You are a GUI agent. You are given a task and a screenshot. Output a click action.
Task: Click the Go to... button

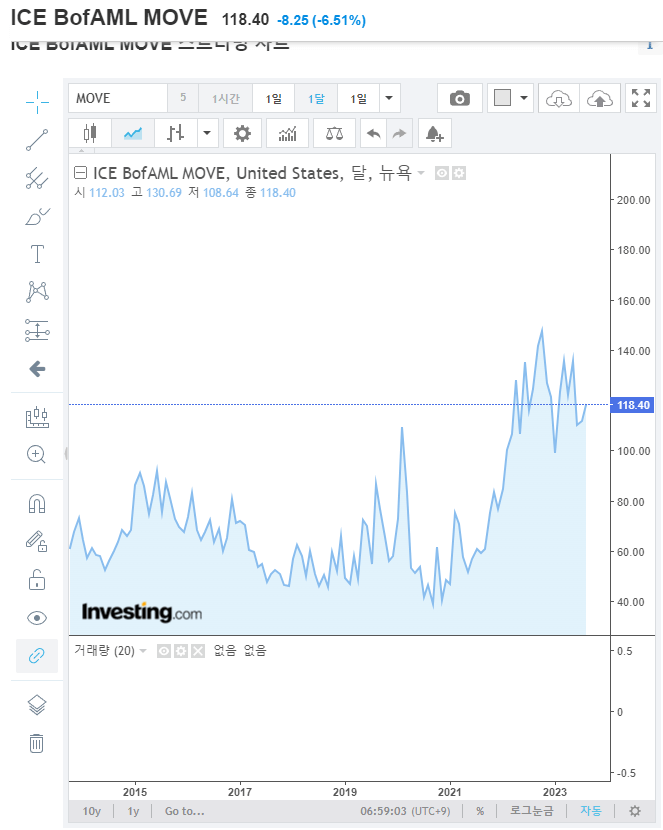[184, 811]
